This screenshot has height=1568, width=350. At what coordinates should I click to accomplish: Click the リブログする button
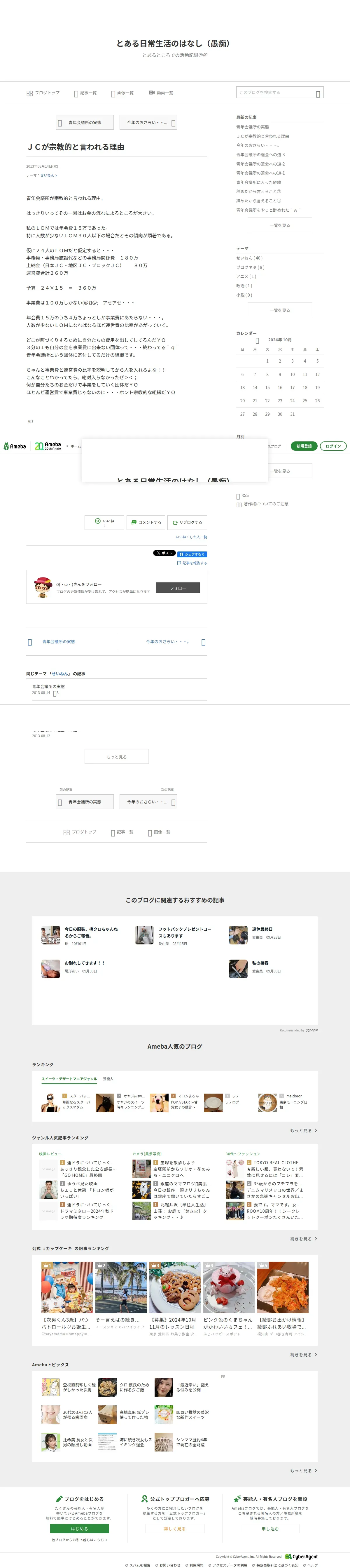[187, 522]
